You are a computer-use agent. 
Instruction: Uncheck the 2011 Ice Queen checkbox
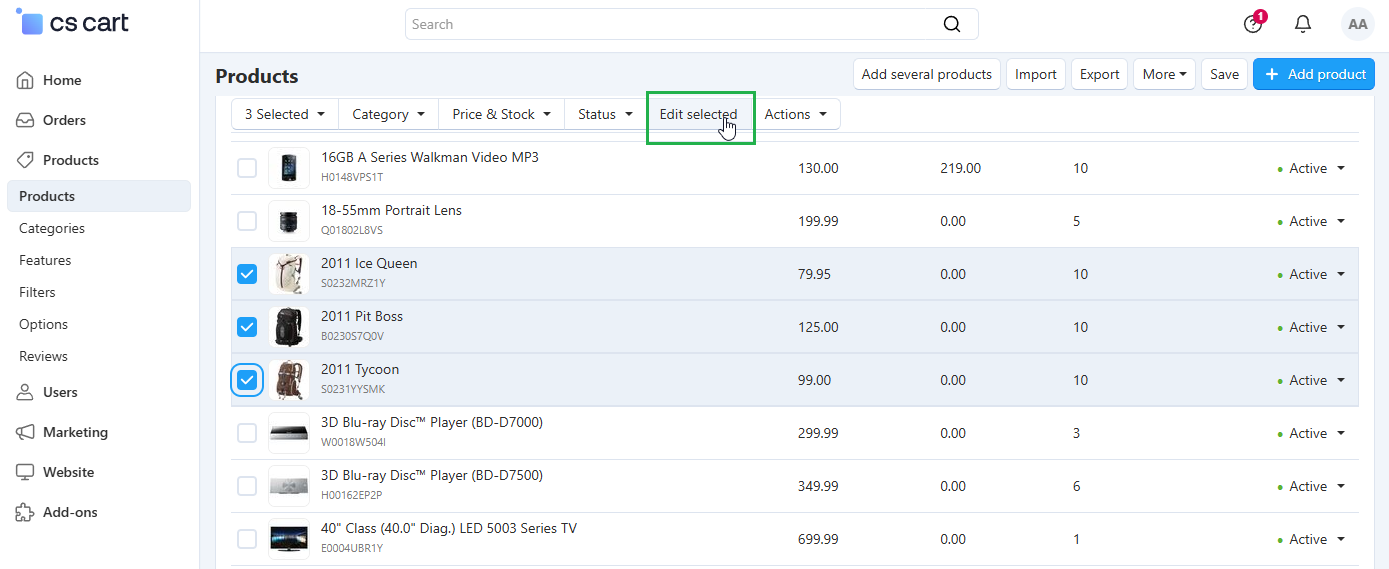pos(247,274)
